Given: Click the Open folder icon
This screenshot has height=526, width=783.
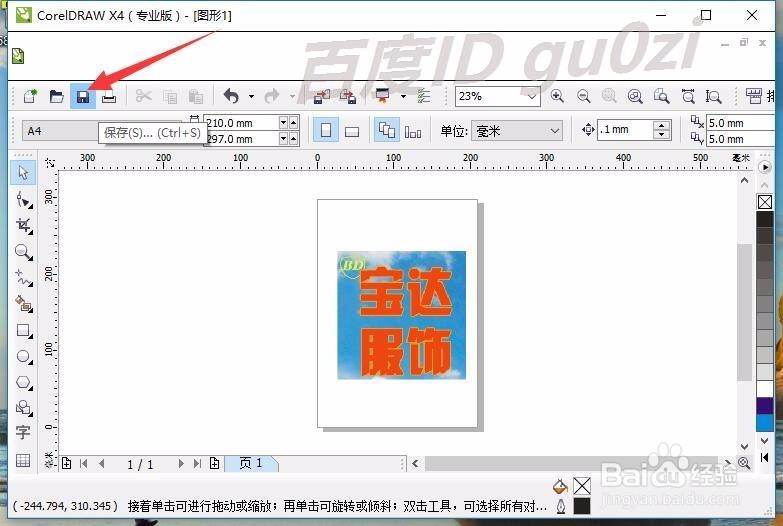Looking at the screenshot, I should [x=56, y=96].
